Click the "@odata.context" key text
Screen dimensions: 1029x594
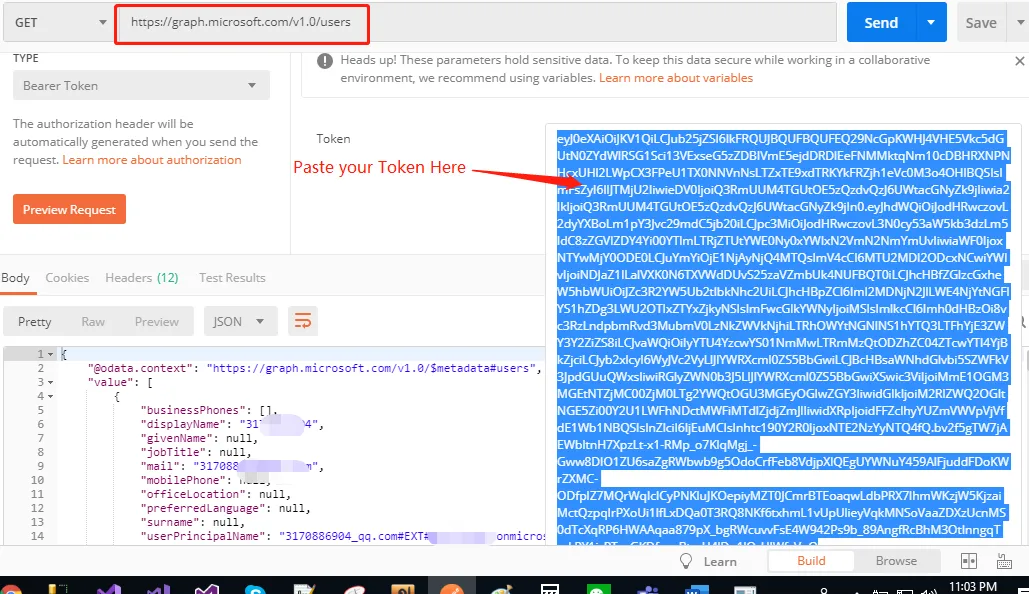pos(141,368)
